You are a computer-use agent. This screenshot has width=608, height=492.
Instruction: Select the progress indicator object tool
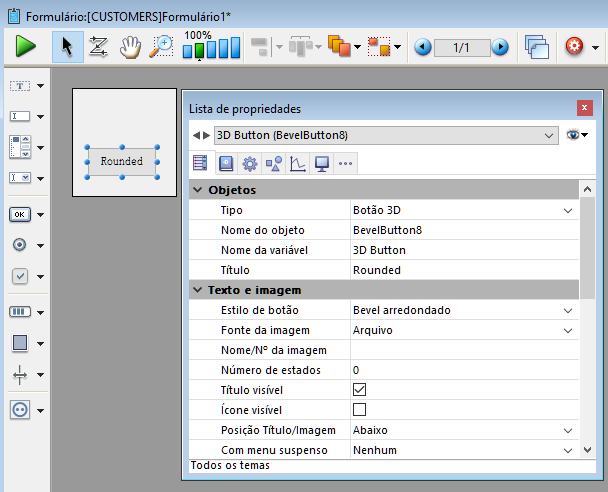tap(20, 311)
